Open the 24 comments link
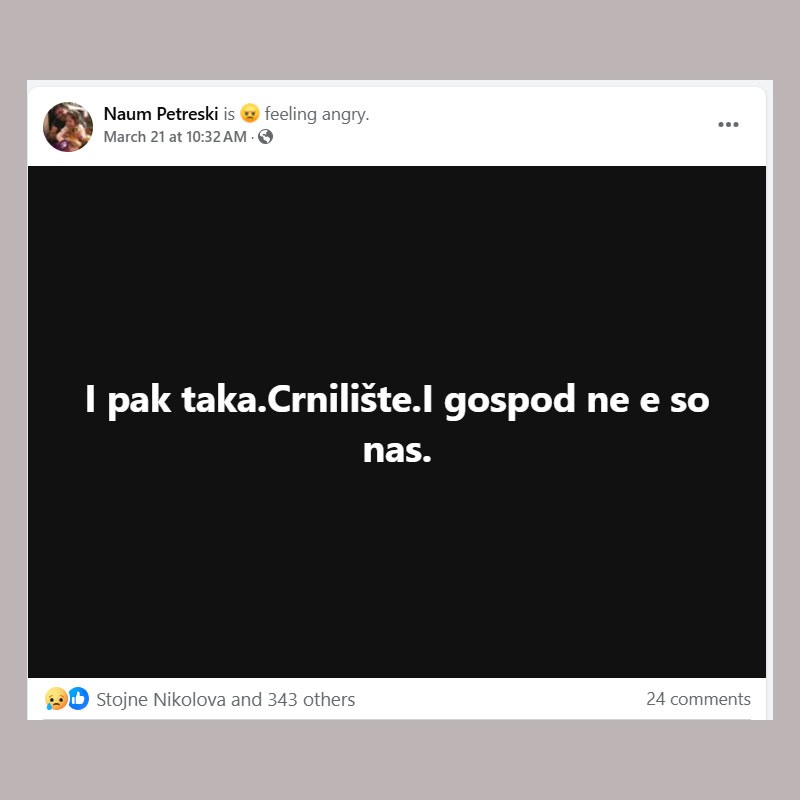Viewport: 800px width, 800px height. [698, 699]
